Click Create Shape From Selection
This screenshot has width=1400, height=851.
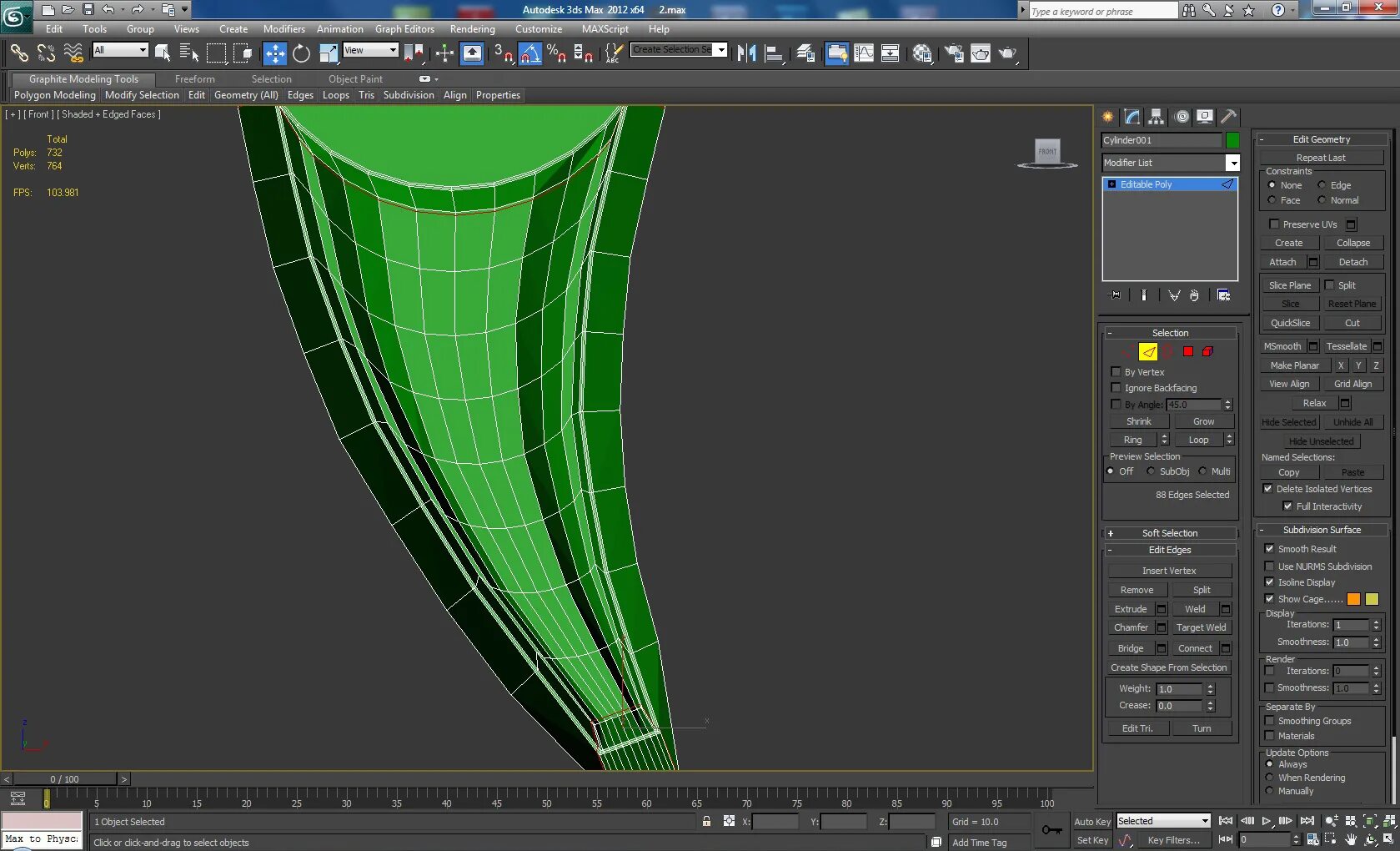click(1168, 667)
